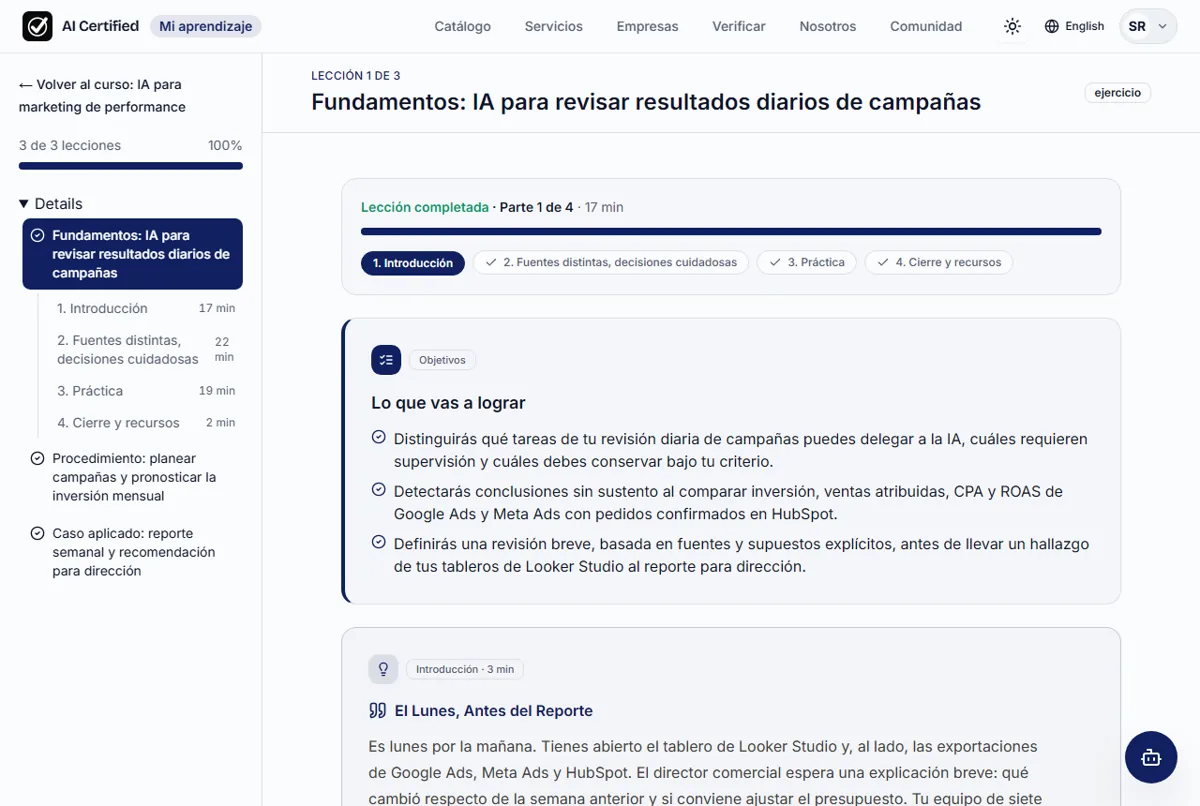Click the AI Certified brand name
The image size is (1200, 806).
click(x=100, y=26)
